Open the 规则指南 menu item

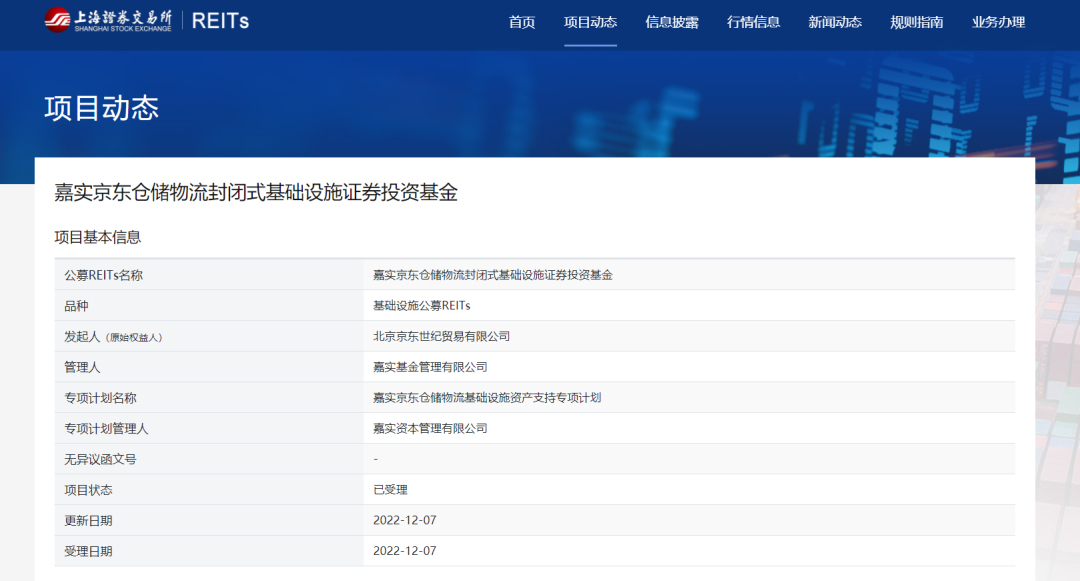(x=917, y=22)
